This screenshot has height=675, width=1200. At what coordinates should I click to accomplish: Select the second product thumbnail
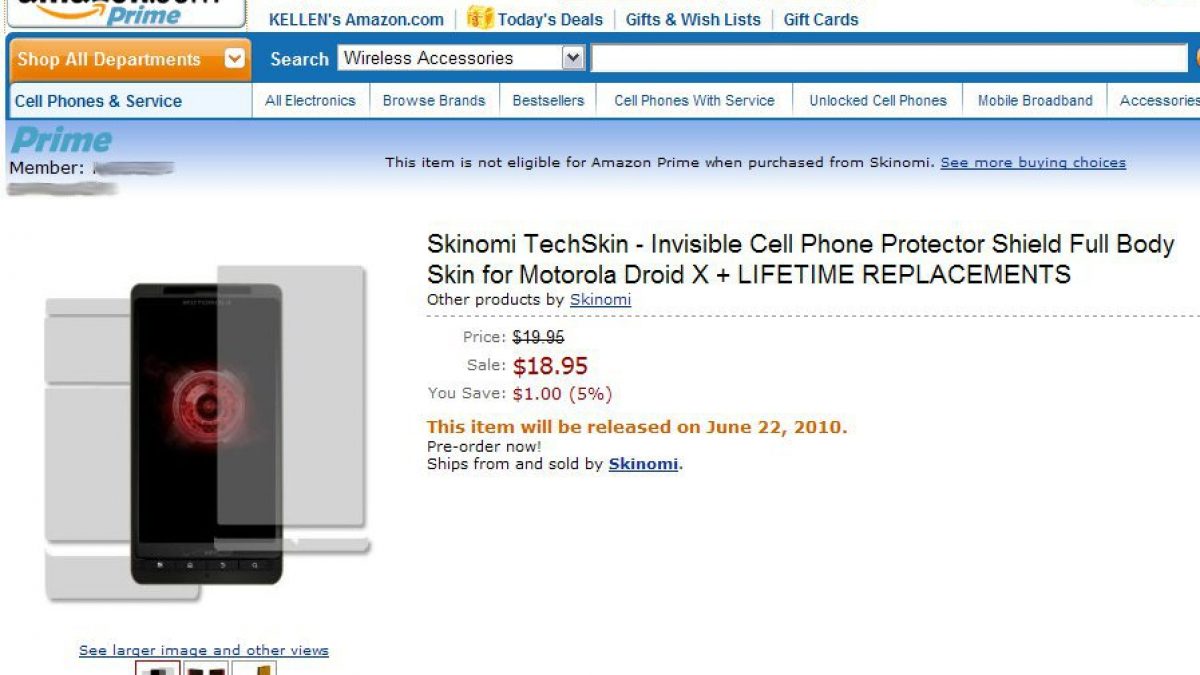(206, 668)
